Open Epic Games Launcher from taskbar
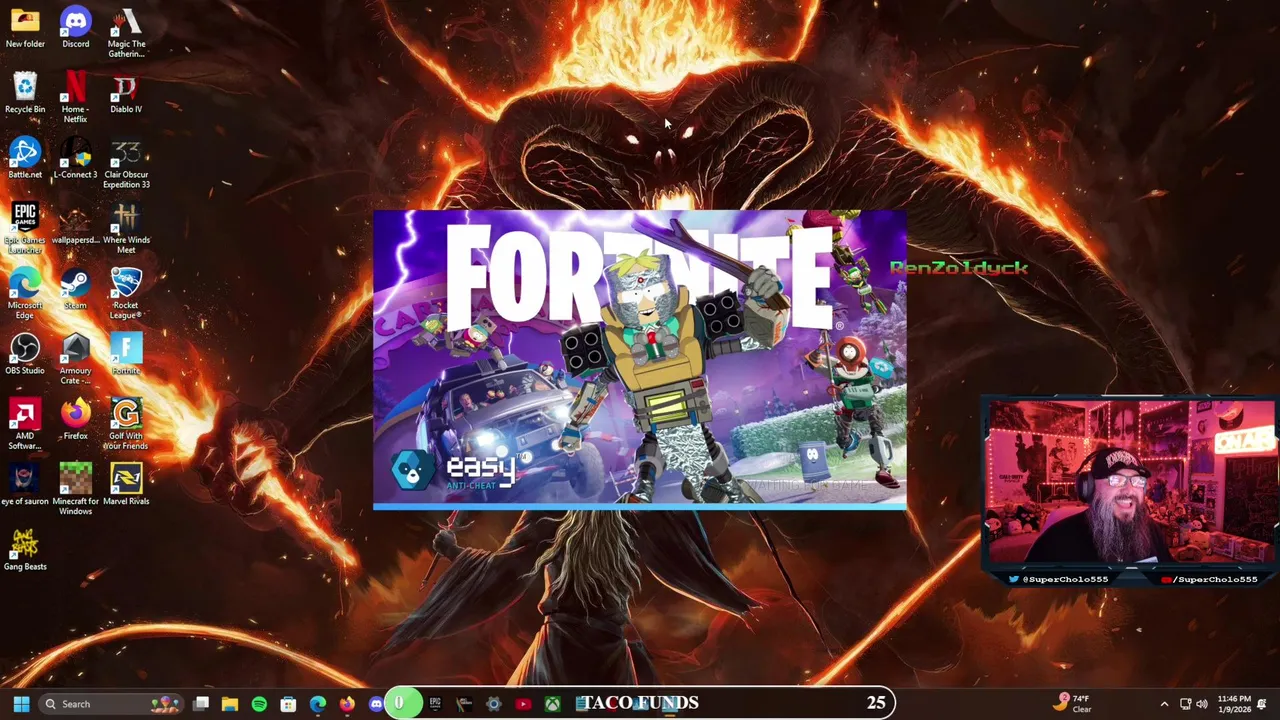This screenshot has height=720, width=1280. click(435, 704)
